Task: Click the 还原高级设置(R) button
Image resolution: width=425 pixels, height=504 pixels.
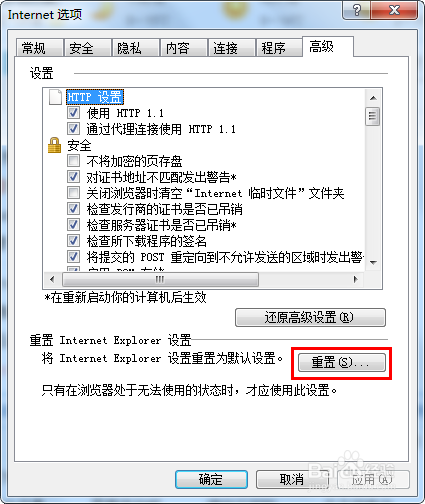Action: coord(310,317)
